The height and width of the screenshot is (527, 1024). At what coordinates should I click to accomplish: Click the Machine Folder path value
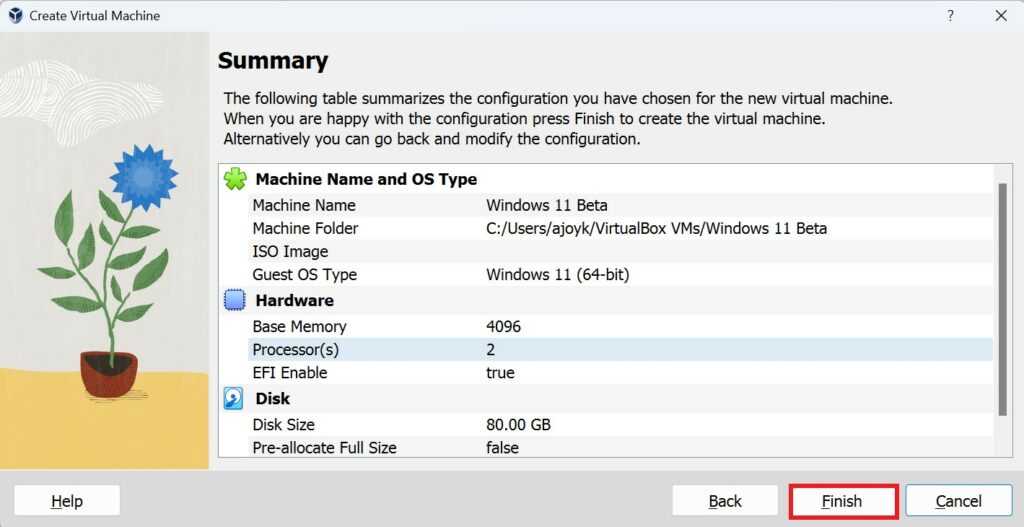tap(656, 228)
